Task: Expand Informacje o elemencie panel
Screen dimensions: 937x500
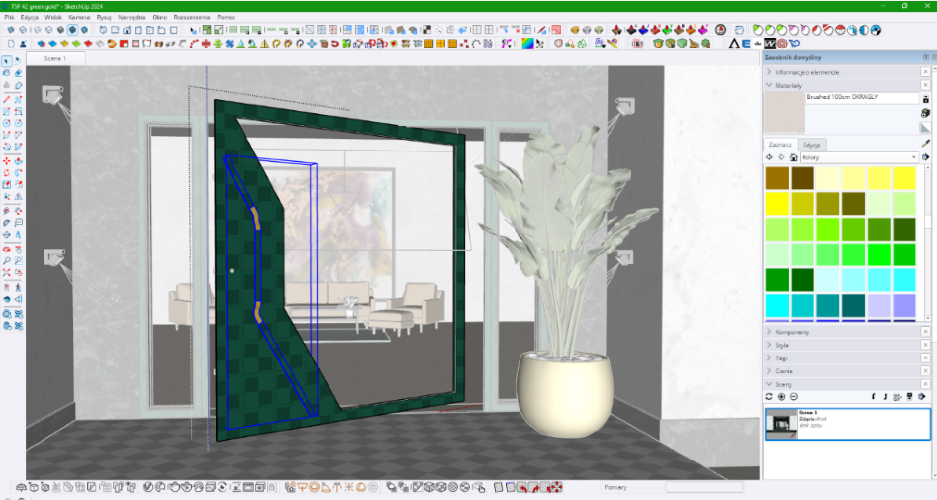Action: [x=769, y=72]
